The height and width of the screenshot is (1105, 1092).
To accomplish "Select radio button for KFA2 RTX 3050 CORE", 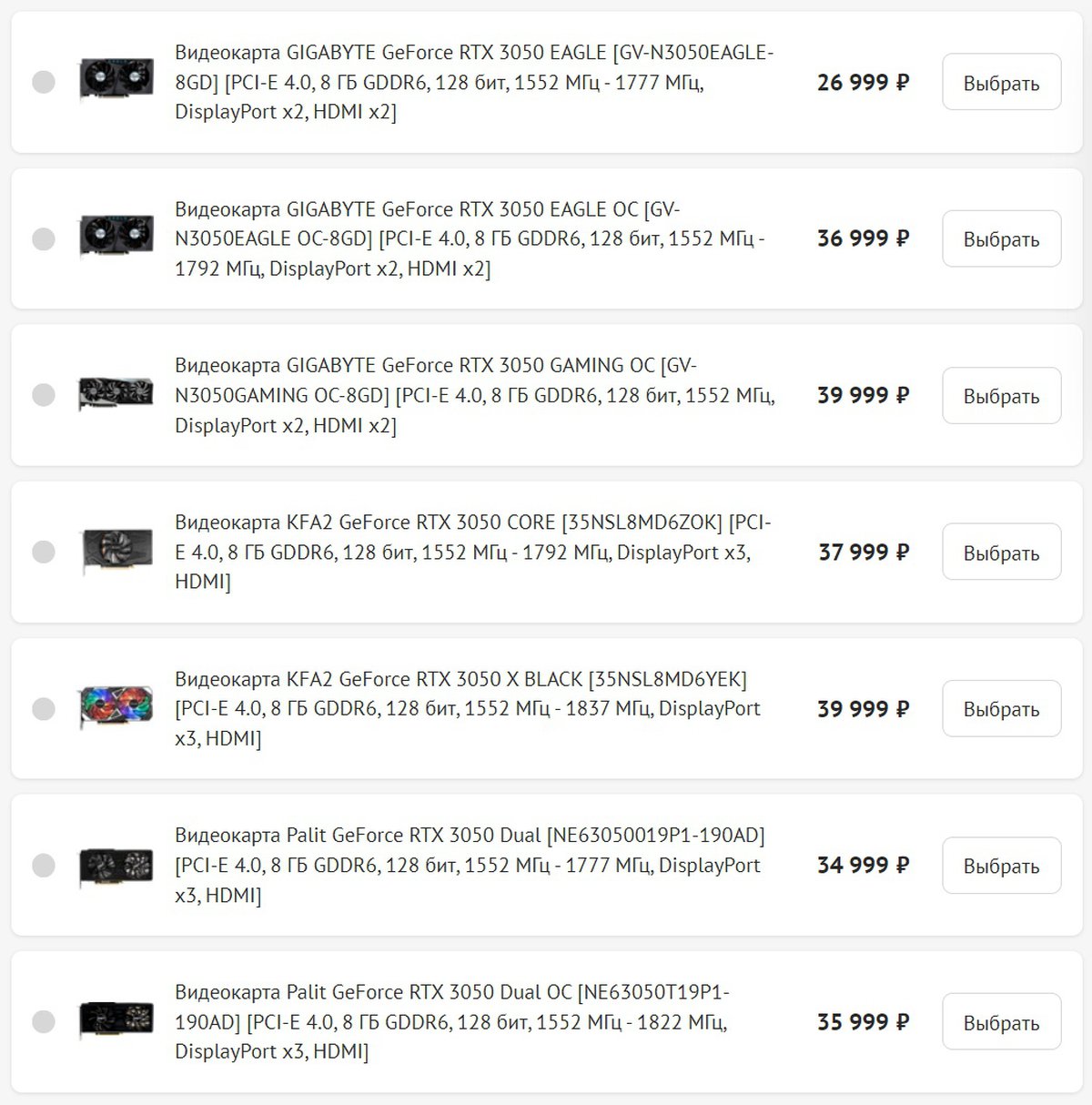I will tap(44, 552).
